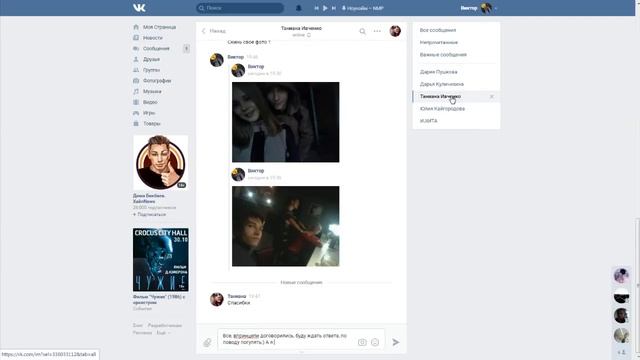Viewport: 640px width, 360px height.
Task: Open the emoji smiley picker
Action: [x=375, y=342]
